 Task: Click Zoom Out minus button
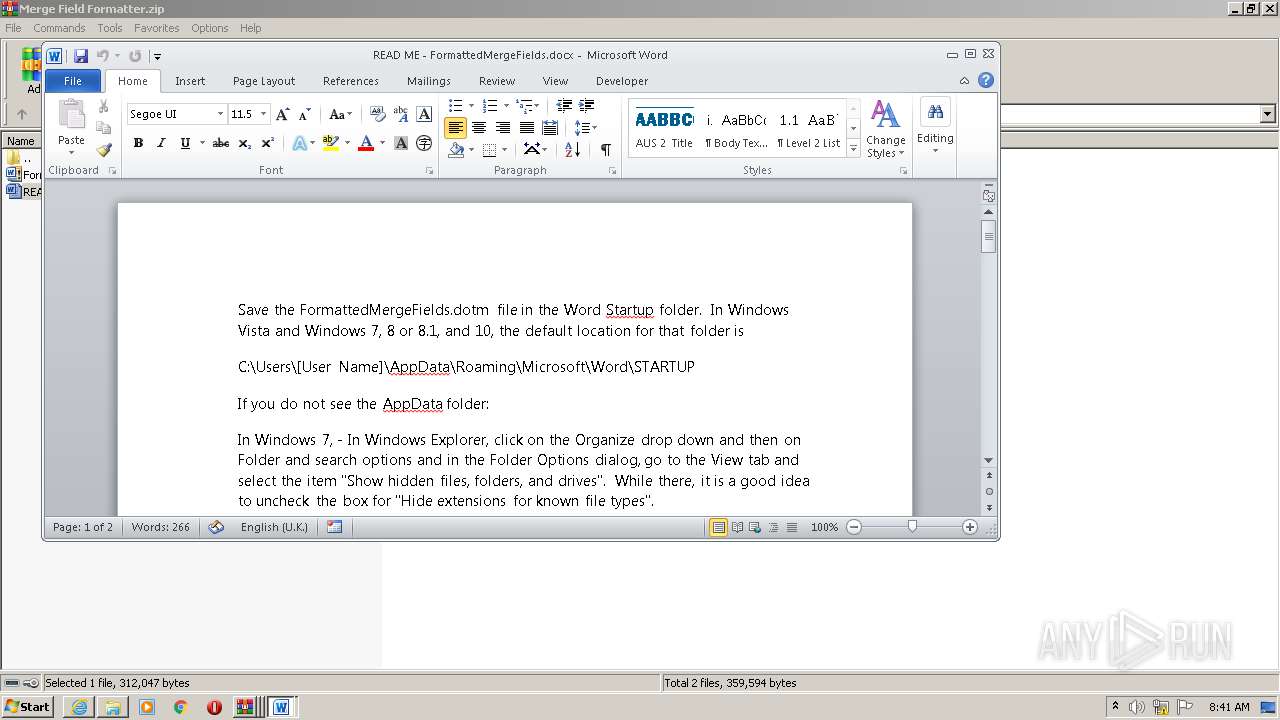coord(854,527)
